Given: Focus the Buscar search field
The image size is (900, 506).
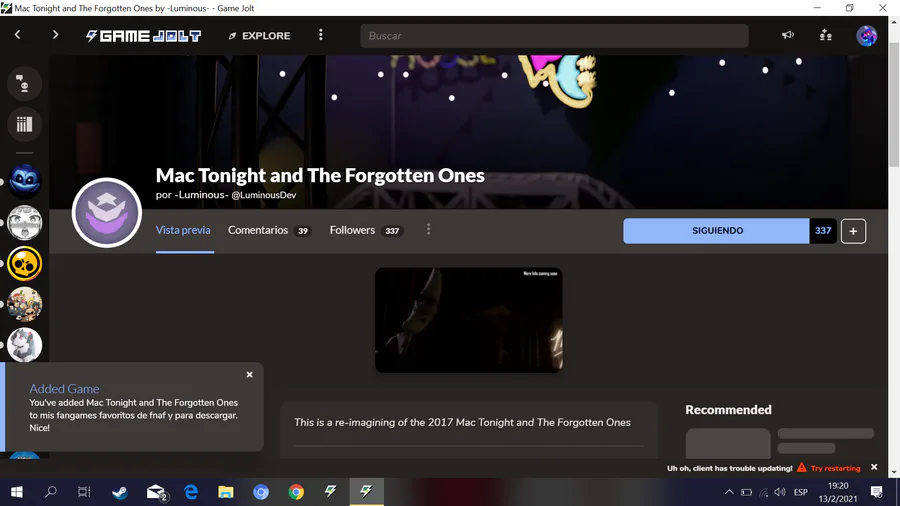Looking at the screenshot, I should click(554, 36).
